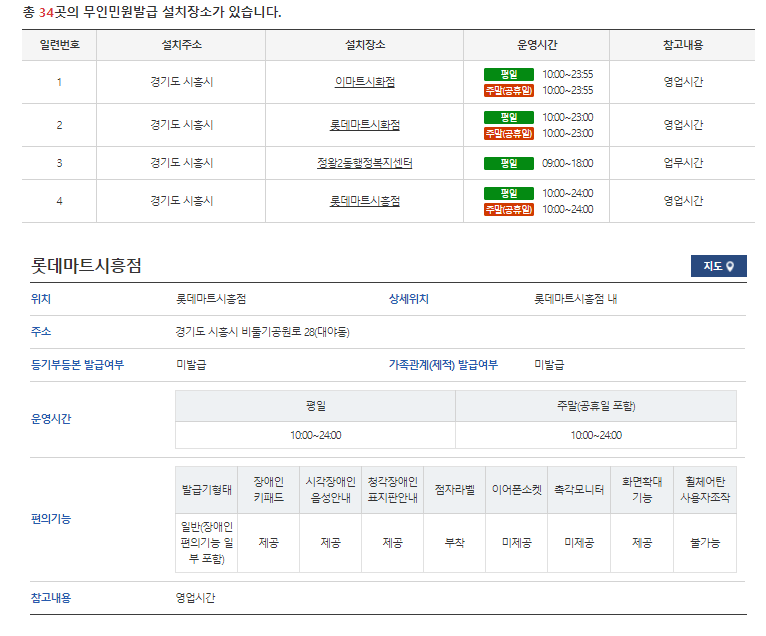Open the 롯데마트시화점 location link
This screenshot has height=636, width=766.
[364, 125]
